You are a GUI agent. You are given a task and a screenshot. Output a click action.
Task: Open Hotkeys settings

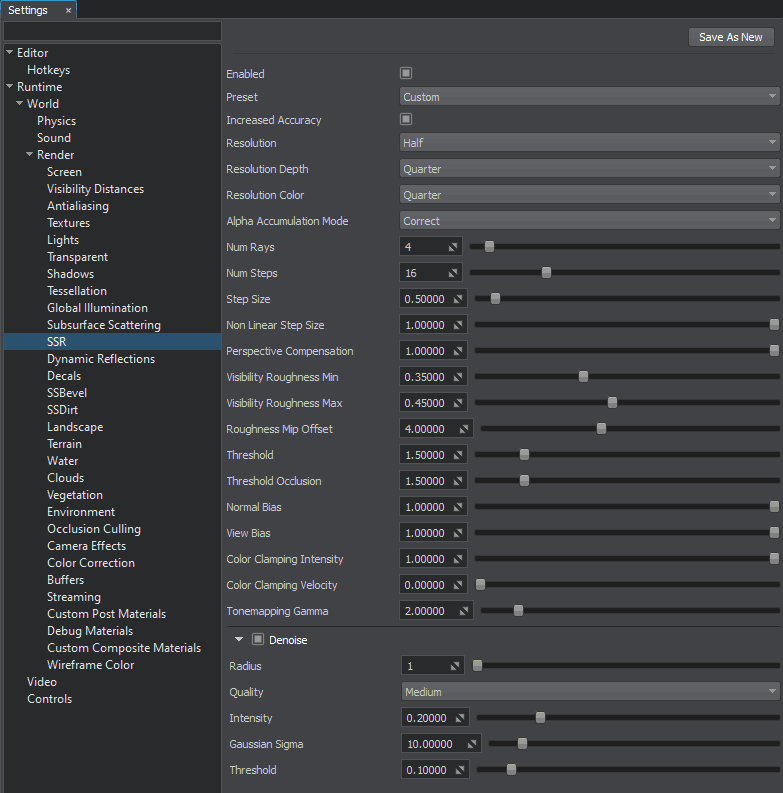pos(49,70)
